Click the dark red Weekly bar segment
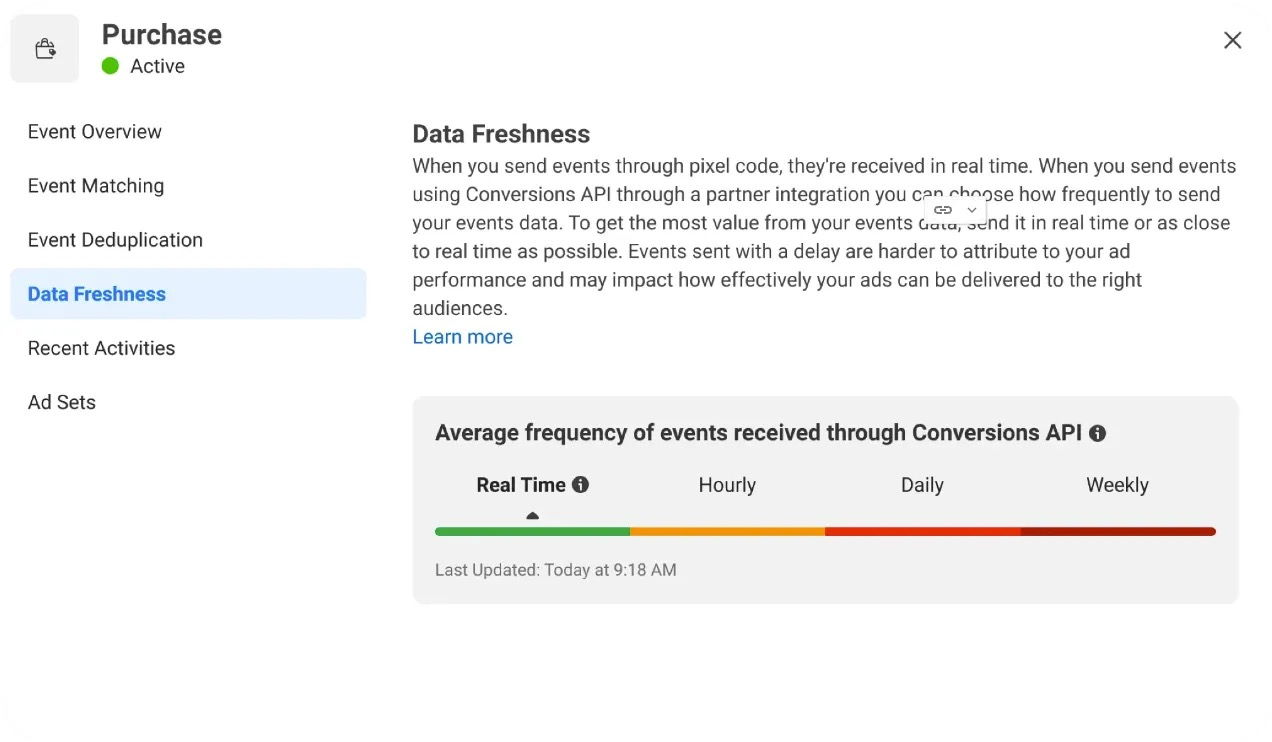Image resolution: width=1272 pixels, height=742 pixels. (1118, 532)
